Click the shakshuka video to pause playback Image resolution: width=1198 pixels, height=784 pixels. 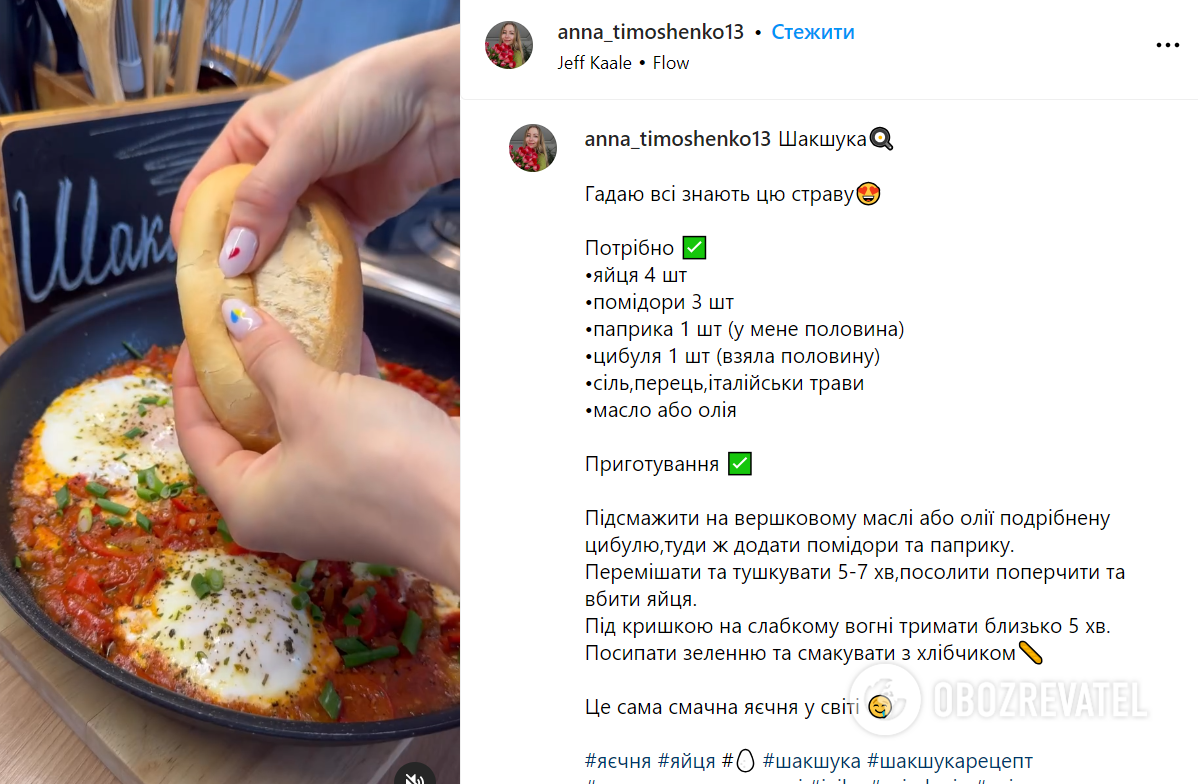(229, 392)
